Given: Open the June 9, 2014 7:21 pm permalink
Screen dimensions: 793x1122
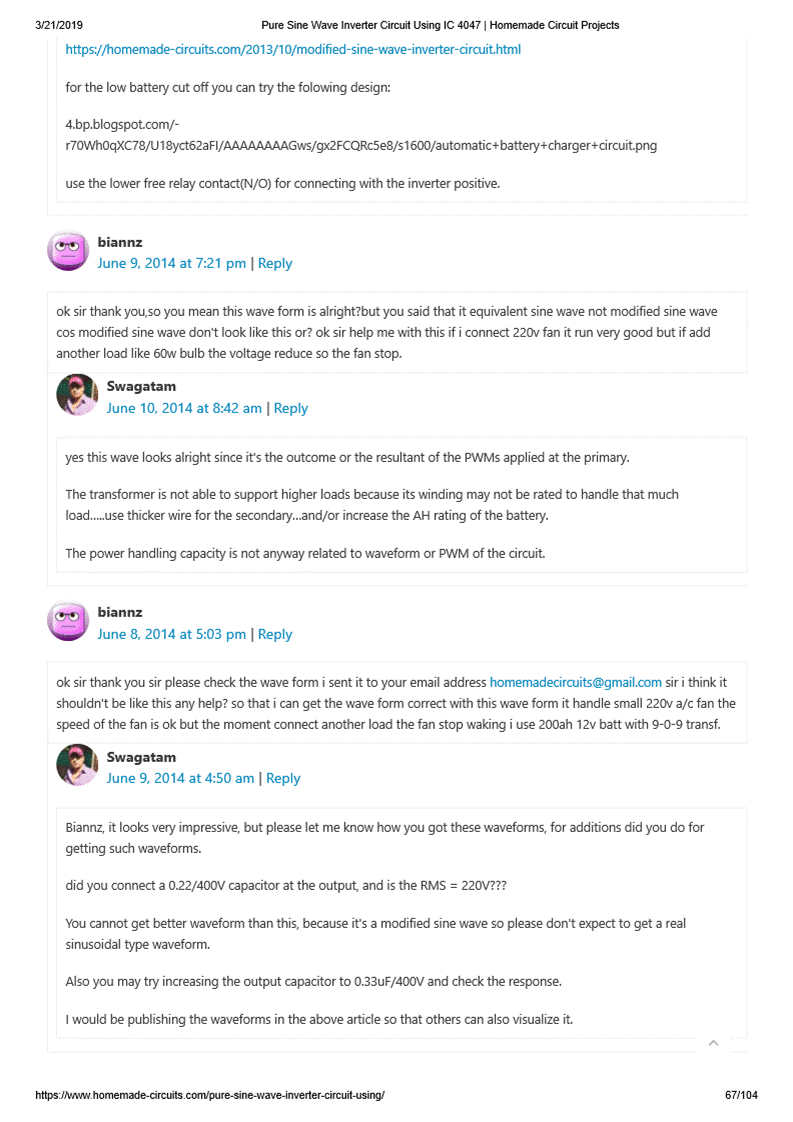Looking at the screenshot, I should click(x=171, y=264).
